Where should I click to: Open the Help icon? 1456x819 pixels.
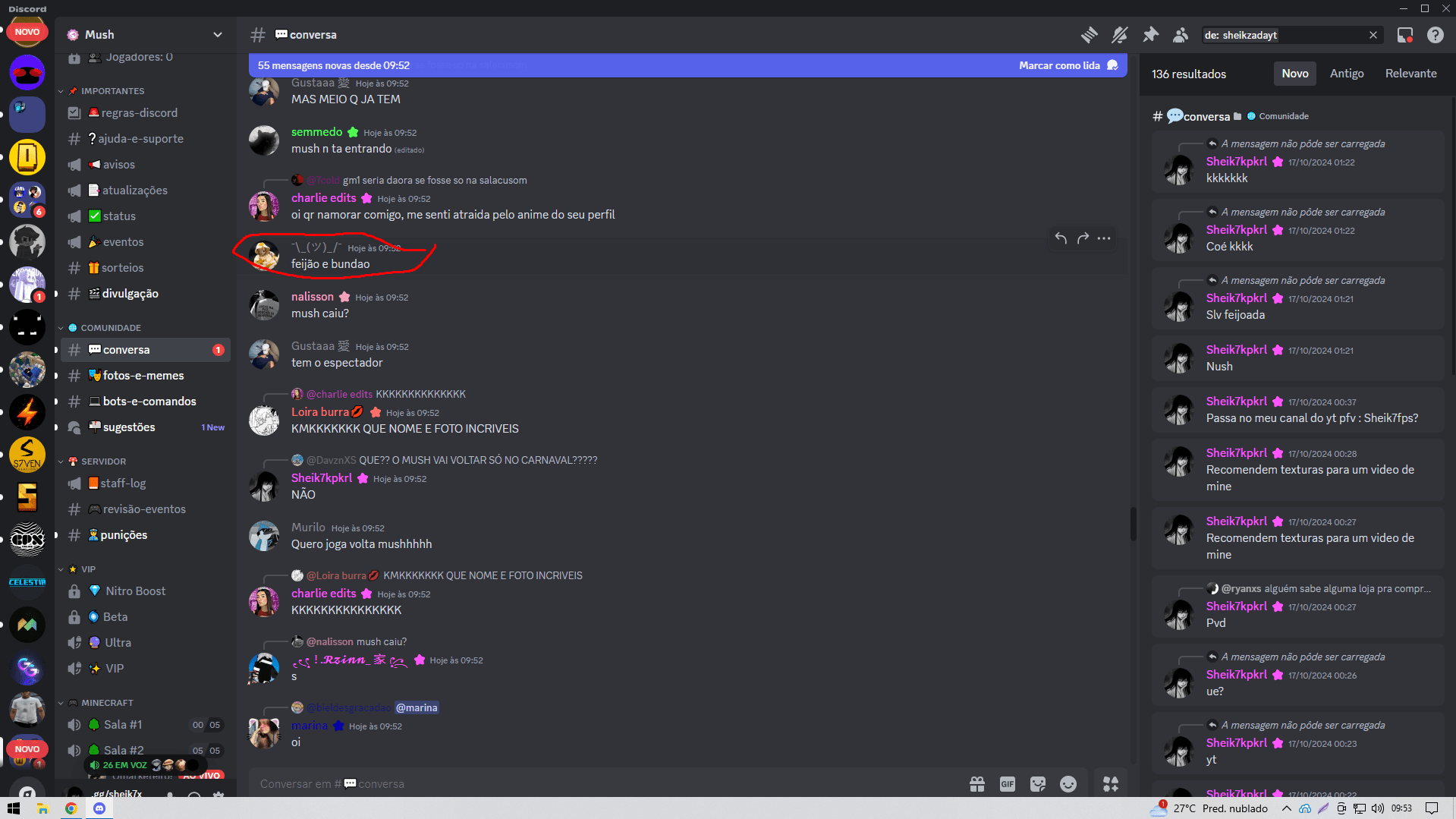pyautogui.click(x=1436, y=35)
